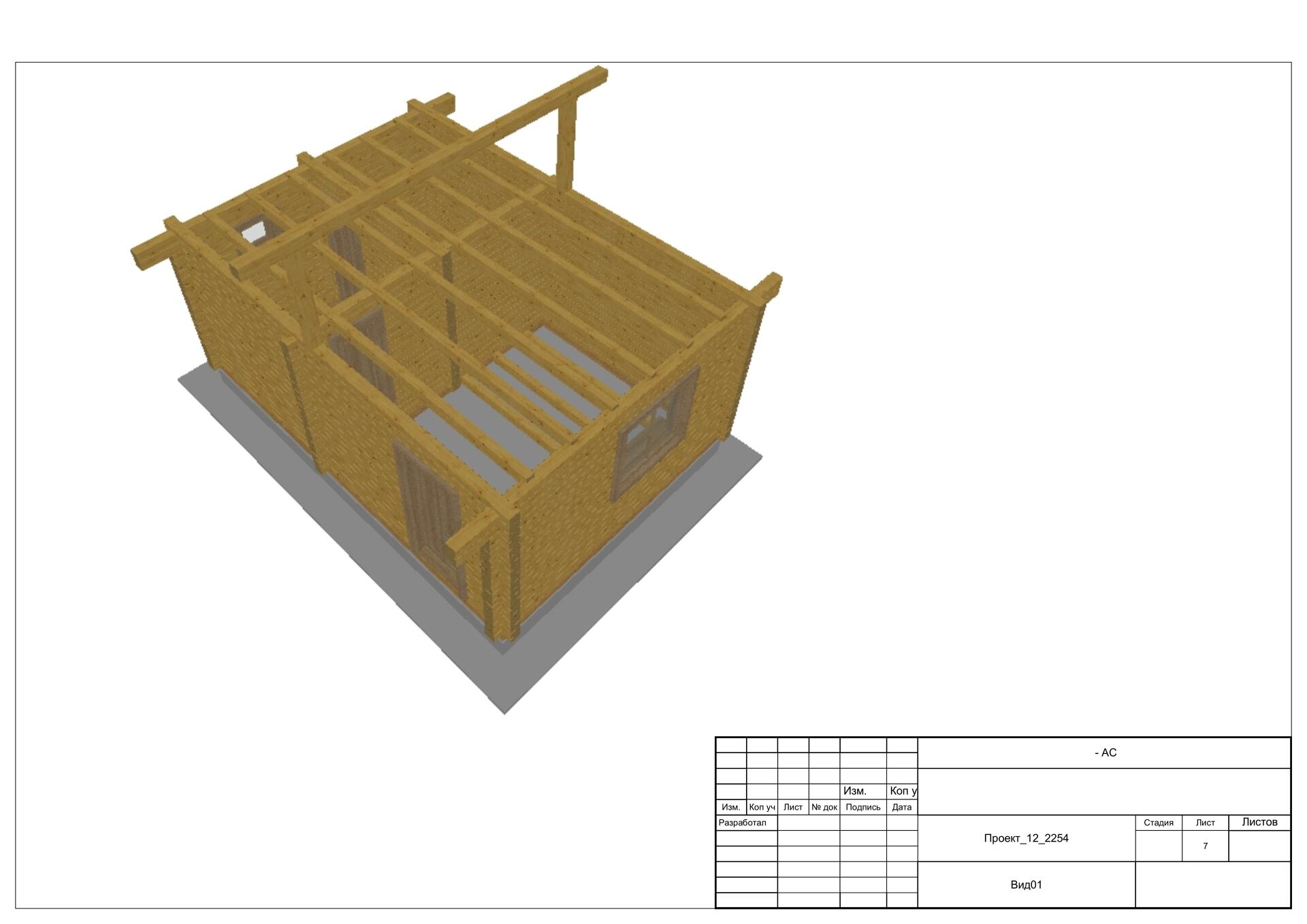
Task: Click the Вид01 view name cell
Action: (1026, 885)
